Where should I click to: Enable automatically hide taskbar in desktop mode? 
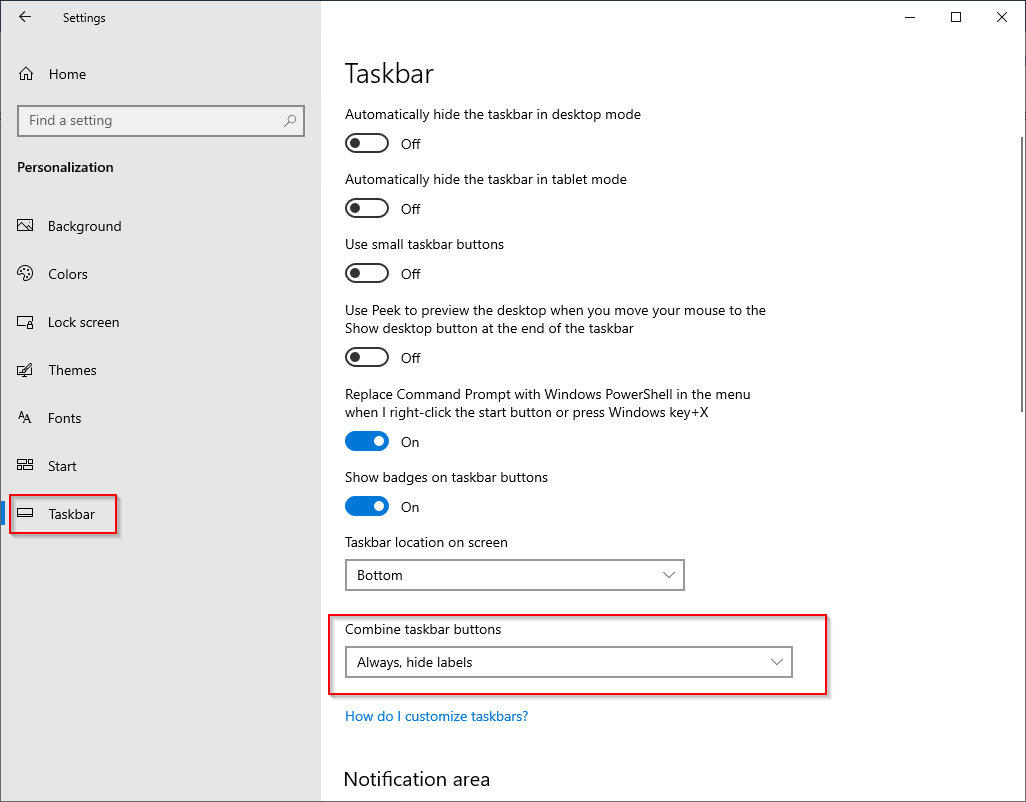pos(366,143)
